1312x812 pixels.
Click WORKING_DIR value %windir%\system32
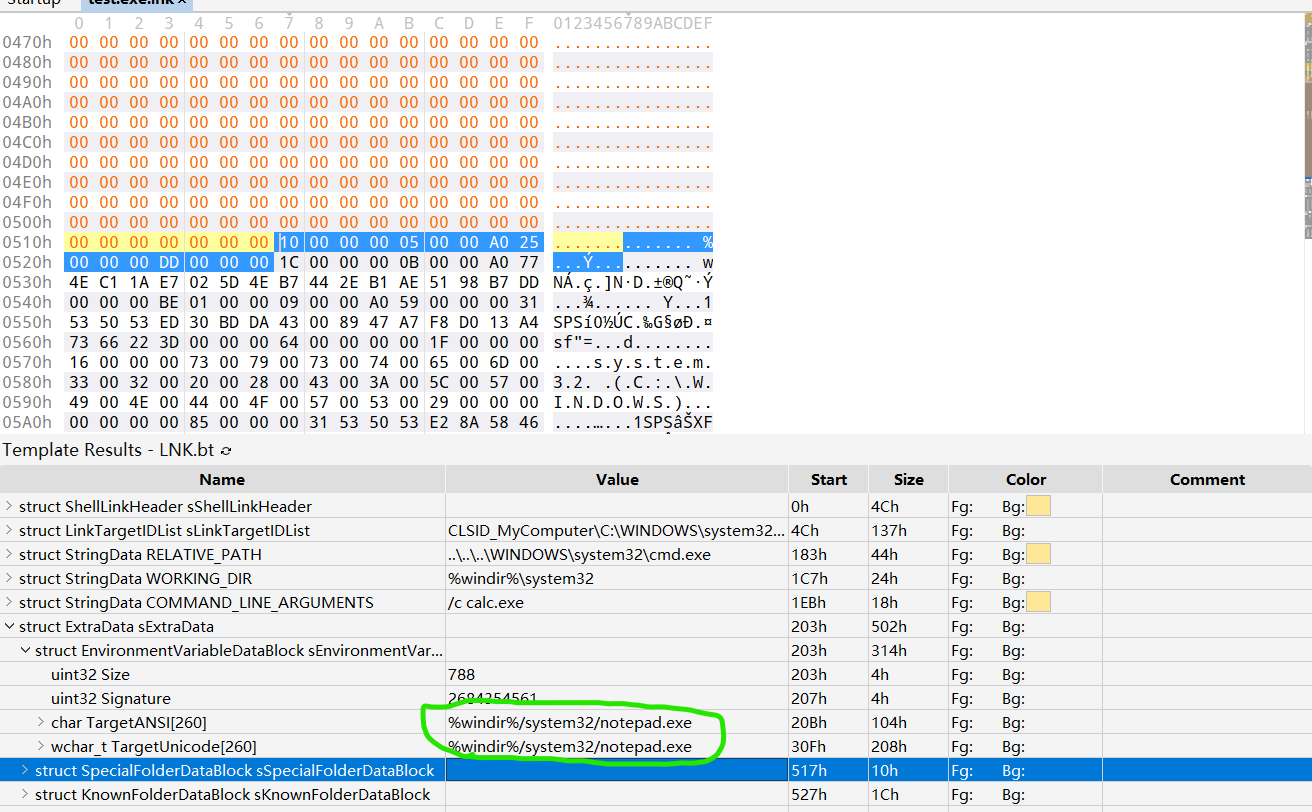(x=521, y=579)
